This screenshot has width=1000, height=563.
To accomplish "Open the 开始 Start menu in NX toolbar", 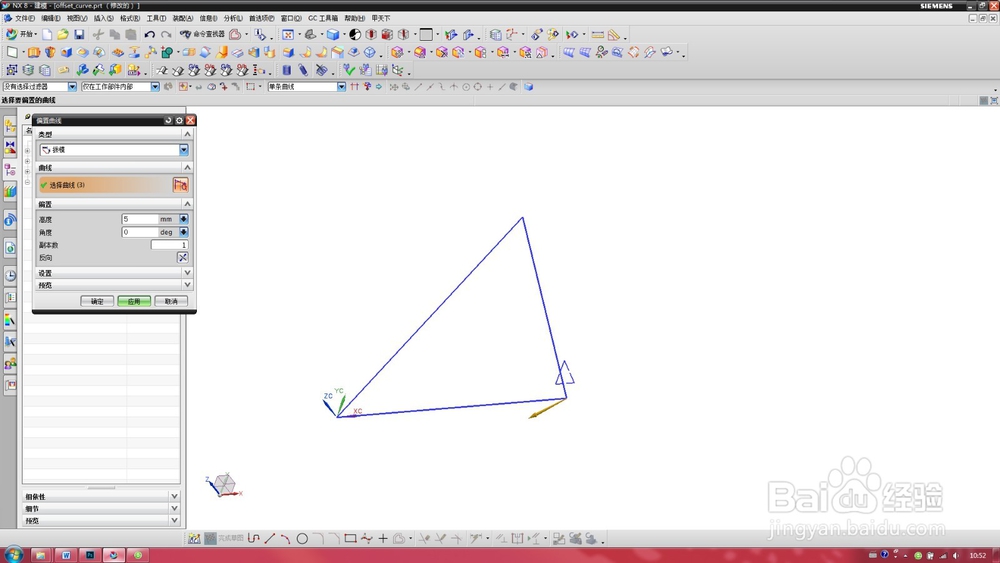I will click(21, 34).
